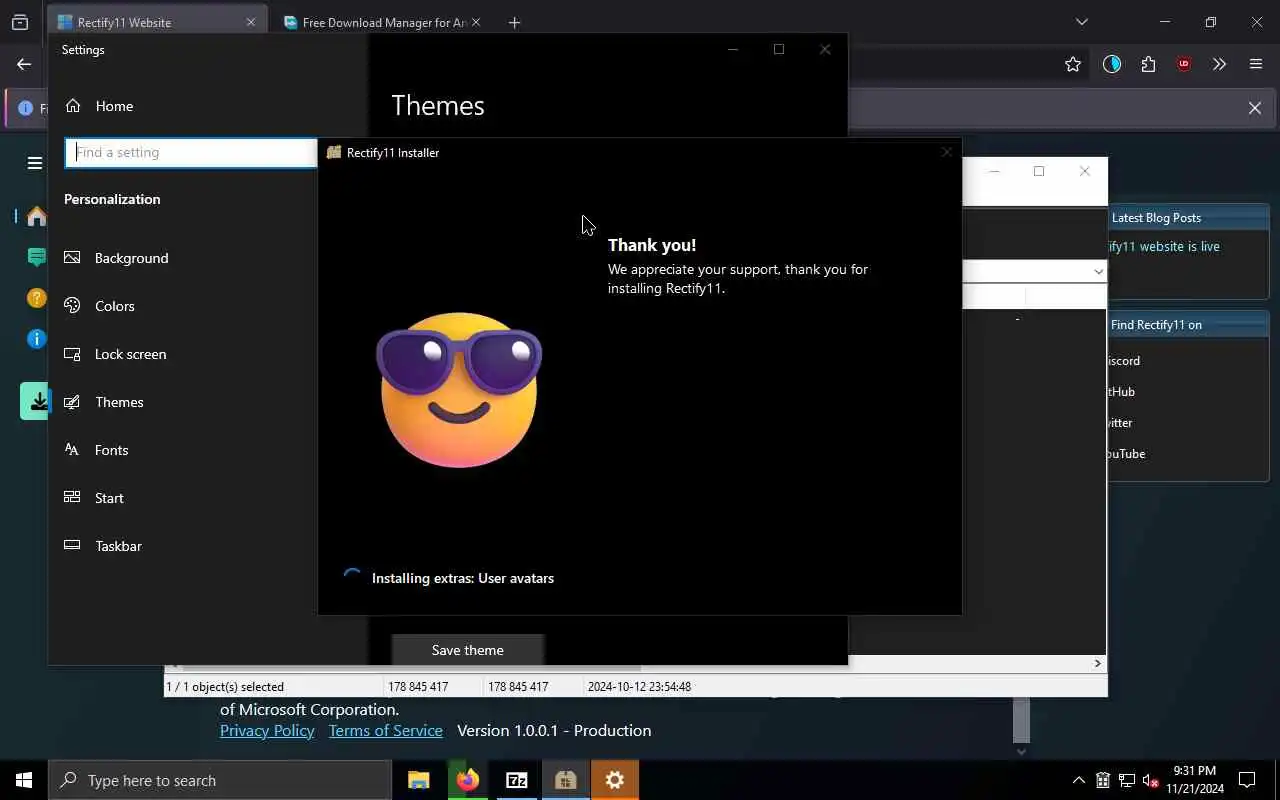Open Background personalization settings
1280x800 pixels.
click(x=131, y=258)
